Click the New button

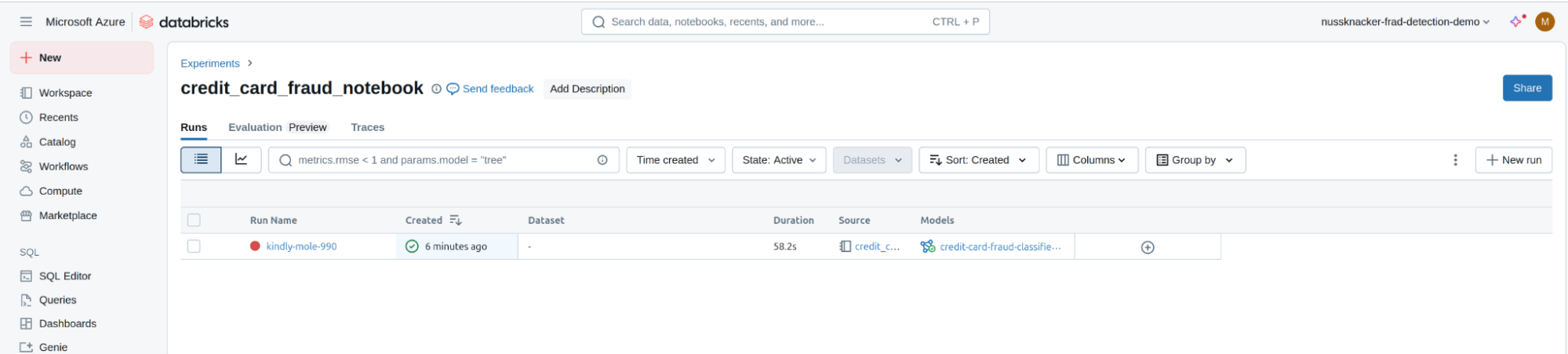click(82, 58)
